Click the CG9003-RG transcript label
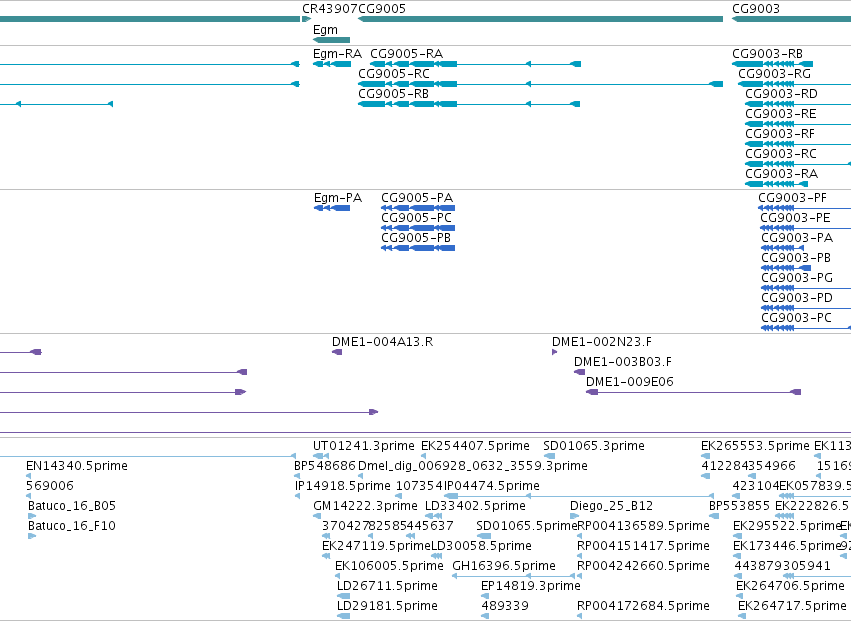Image resolution: width=851 pixels, height=621 pixels. [x=774, y=74]
